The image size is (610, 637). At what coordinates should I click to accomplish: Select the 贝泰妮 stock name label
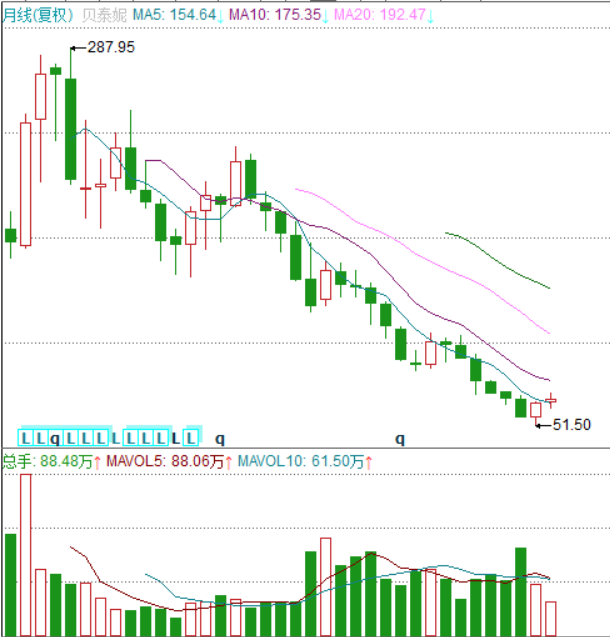pos(104,15)
